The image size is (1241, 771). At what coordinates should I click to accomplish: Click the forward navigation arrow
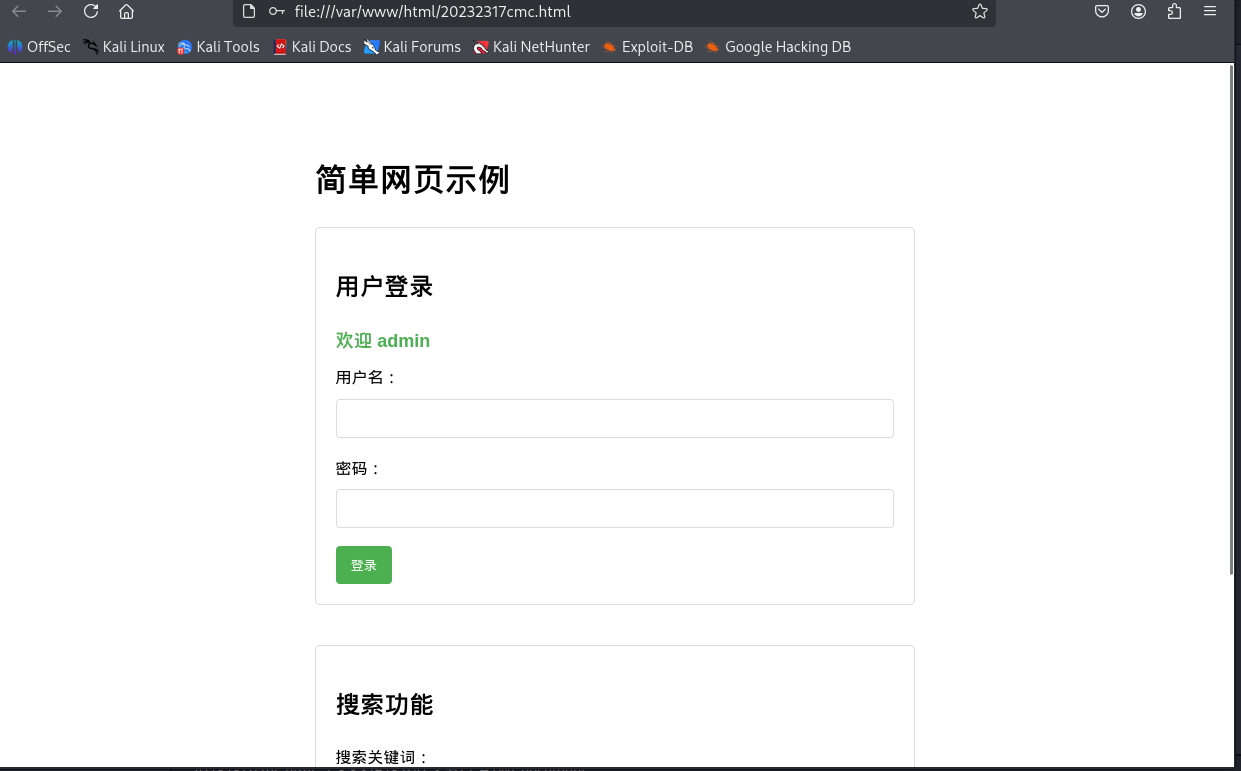[x=54, y=11]
